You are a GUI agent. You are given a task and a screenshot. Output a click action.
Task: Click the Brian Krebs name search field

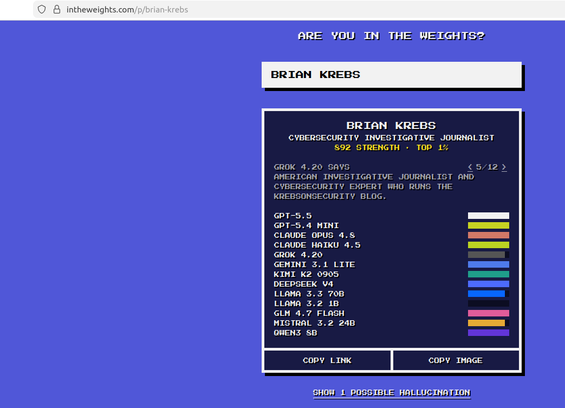(x=391, y=75)
